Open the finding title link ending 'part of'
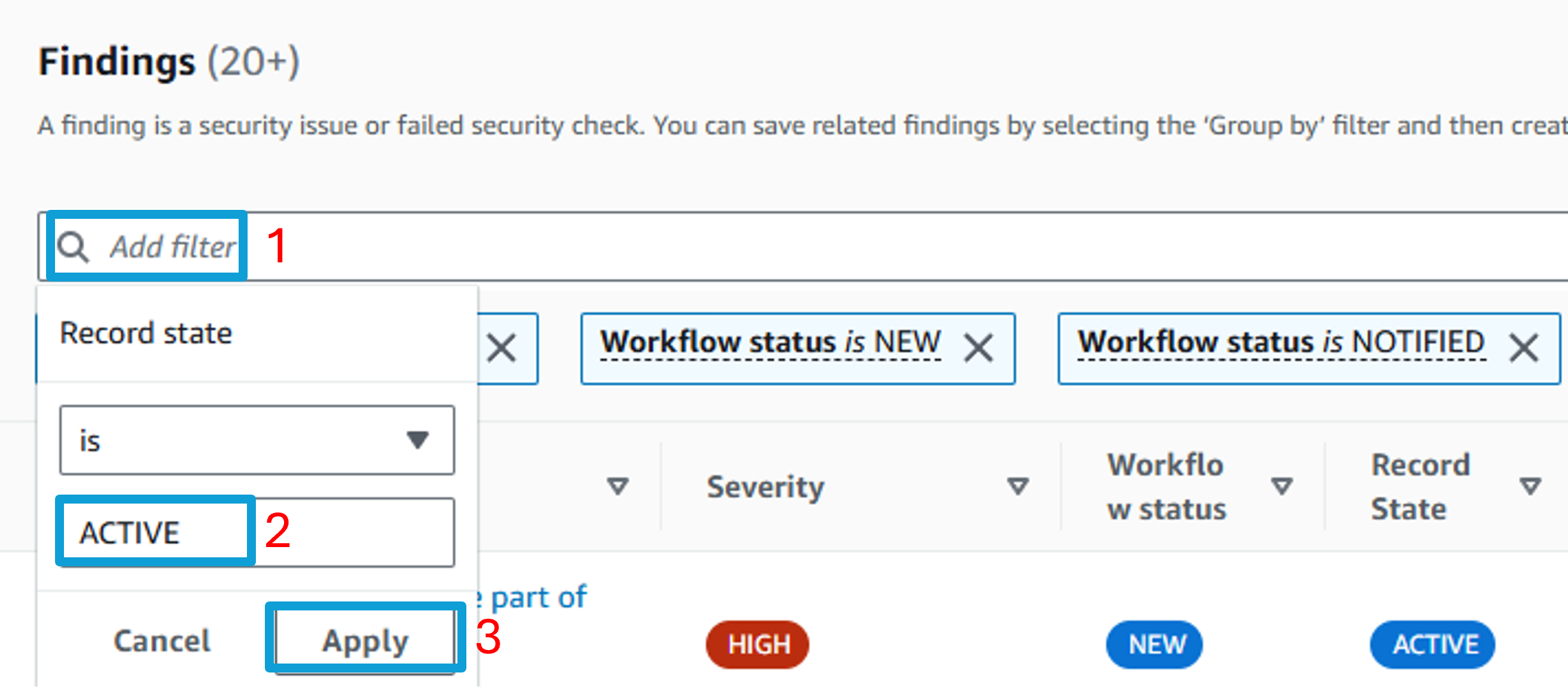 532,598
